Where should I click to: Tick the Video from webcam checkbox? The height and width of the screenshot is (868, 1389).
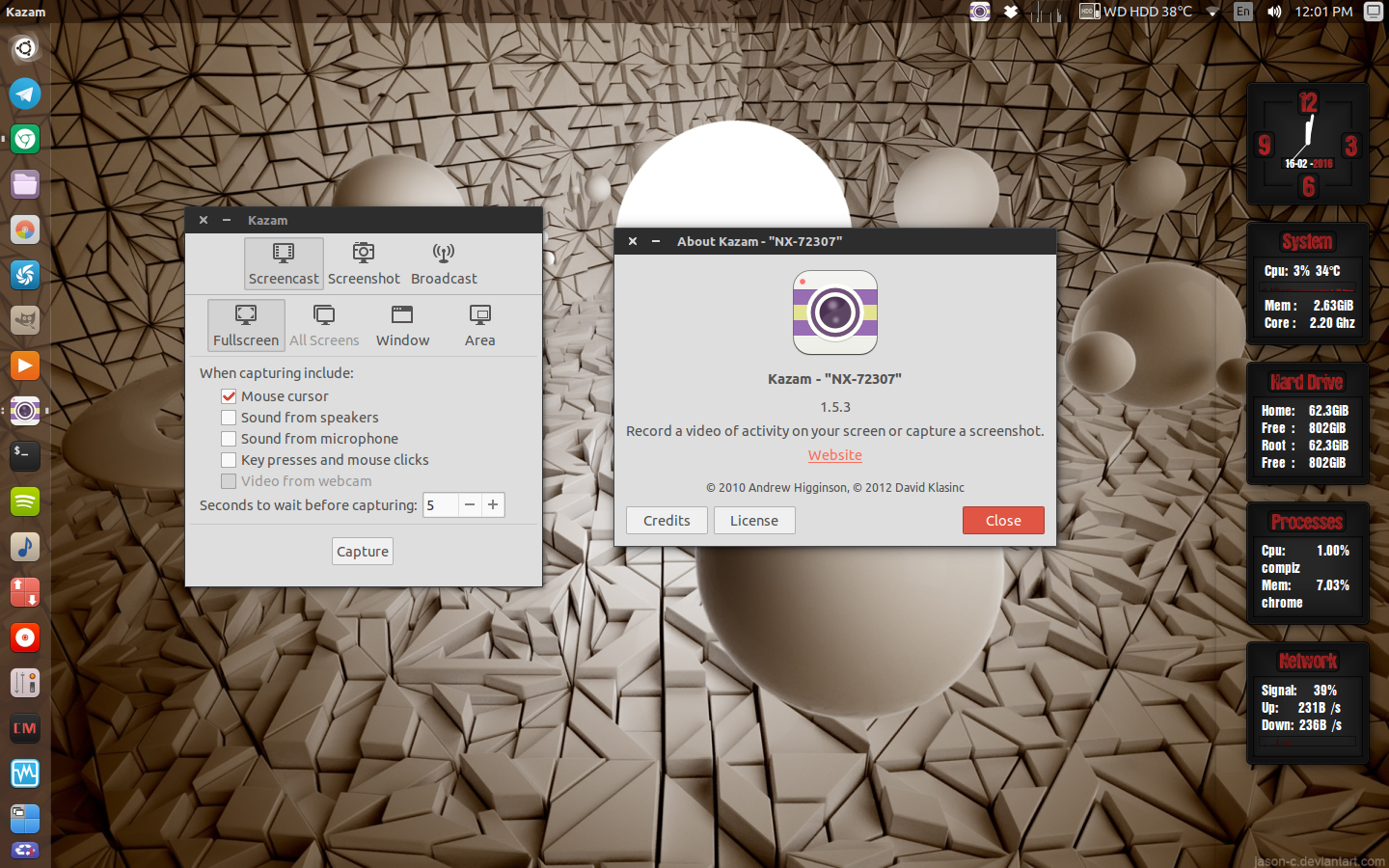point(229,481)
